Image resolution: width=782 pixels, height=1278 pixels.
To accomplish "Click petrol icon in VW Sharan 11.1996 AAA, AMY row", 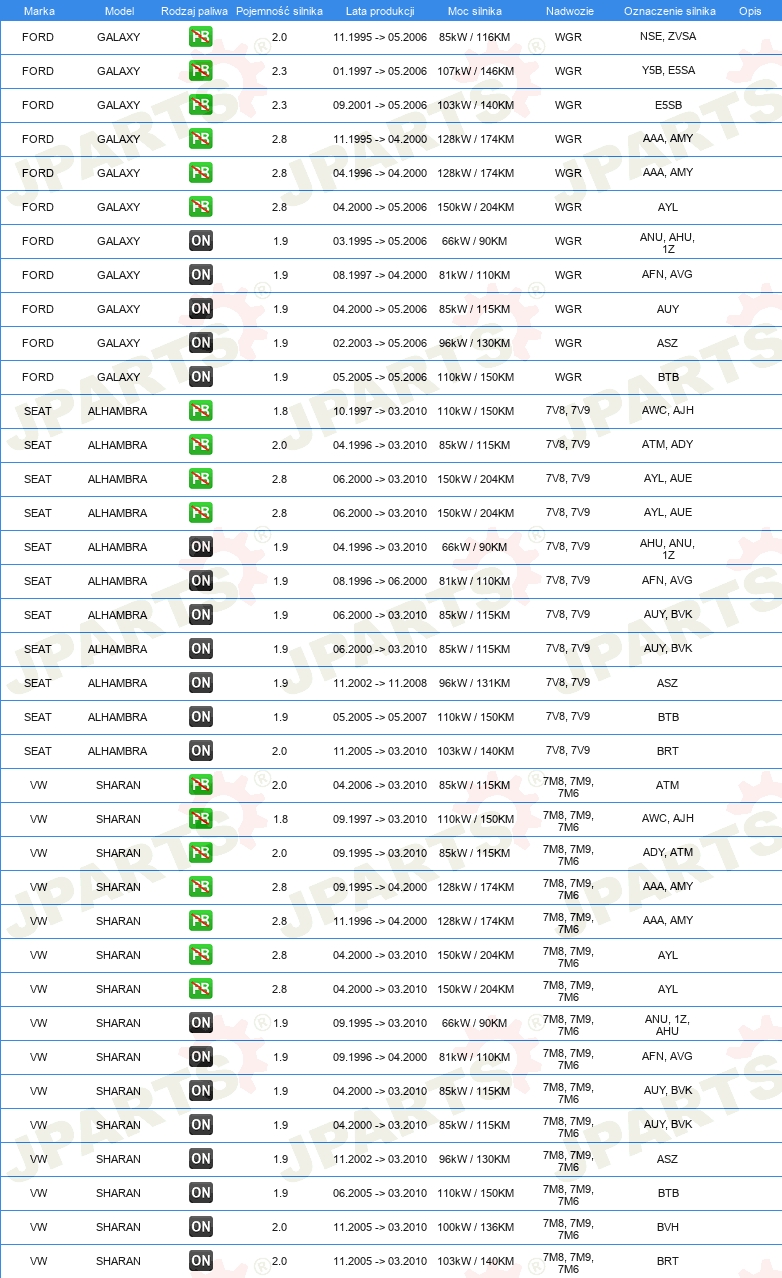I will [x=201, y=921].
